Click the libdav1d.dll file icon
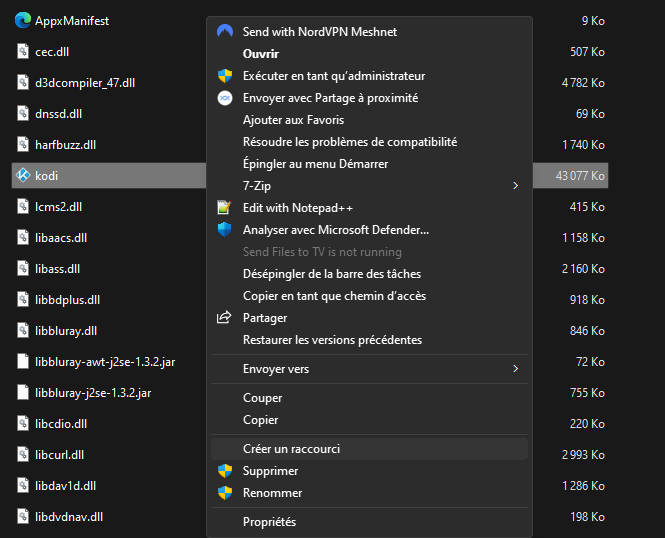Viewport: 665px width, 538px height. (23, 485)
